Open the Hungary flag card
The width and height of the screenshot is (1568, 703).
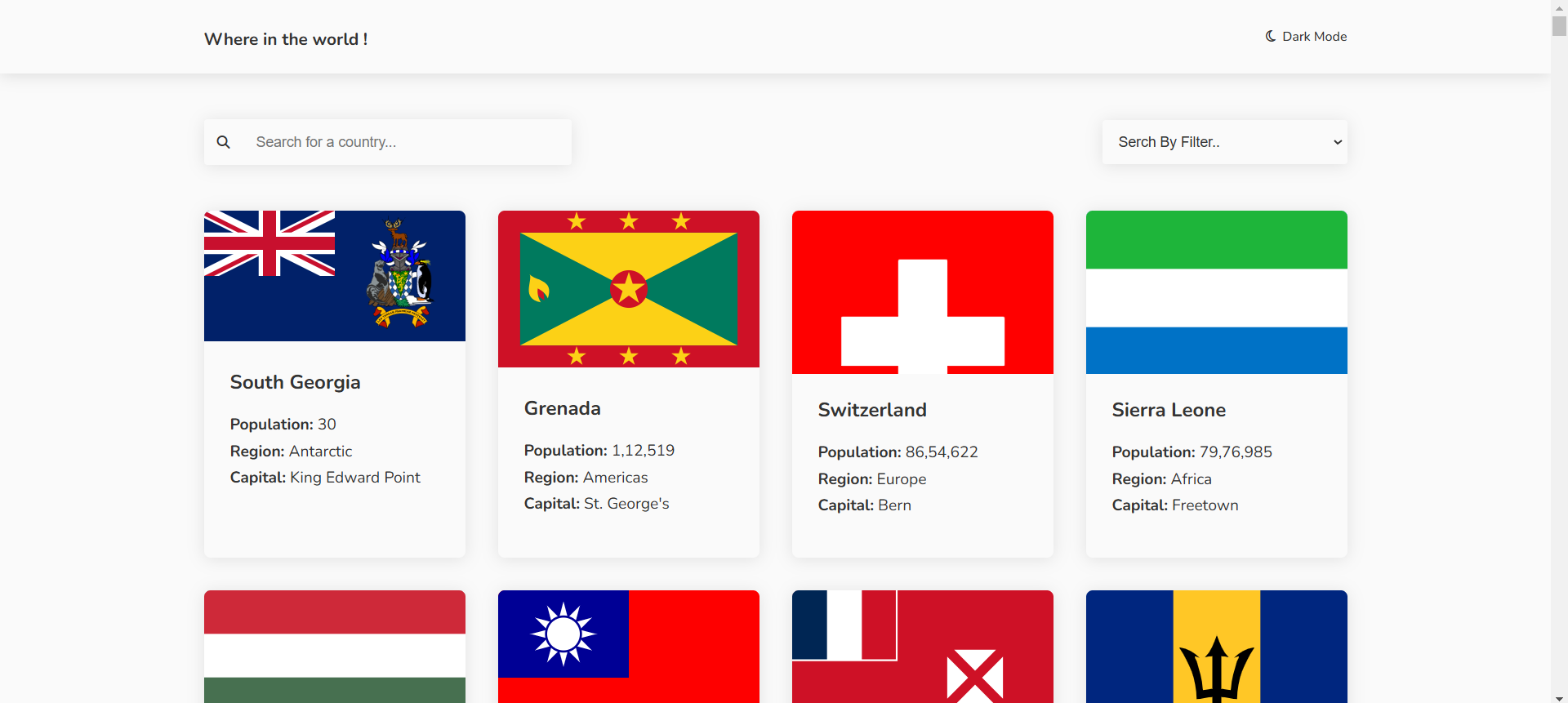tap(335, 646)
